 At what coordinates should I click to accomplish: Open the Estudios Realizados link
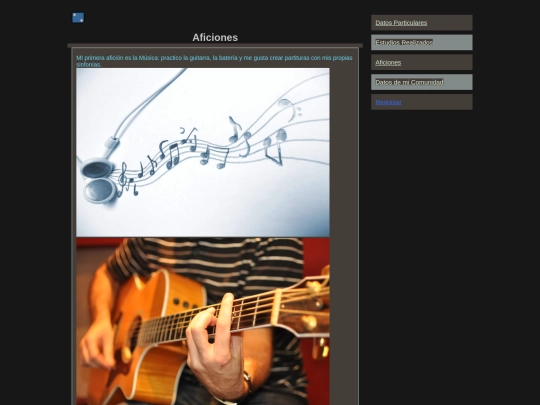click(x=404, y=42)
